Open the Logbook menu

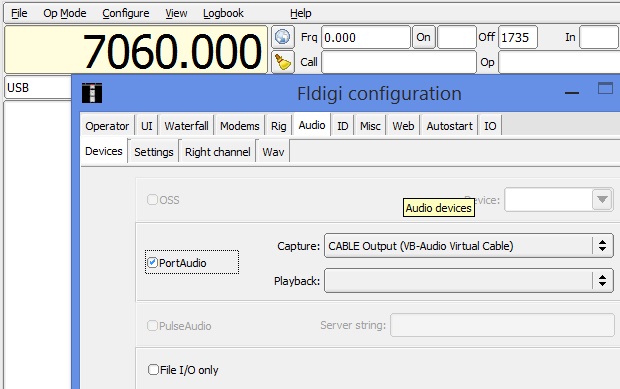click(223, 13)
